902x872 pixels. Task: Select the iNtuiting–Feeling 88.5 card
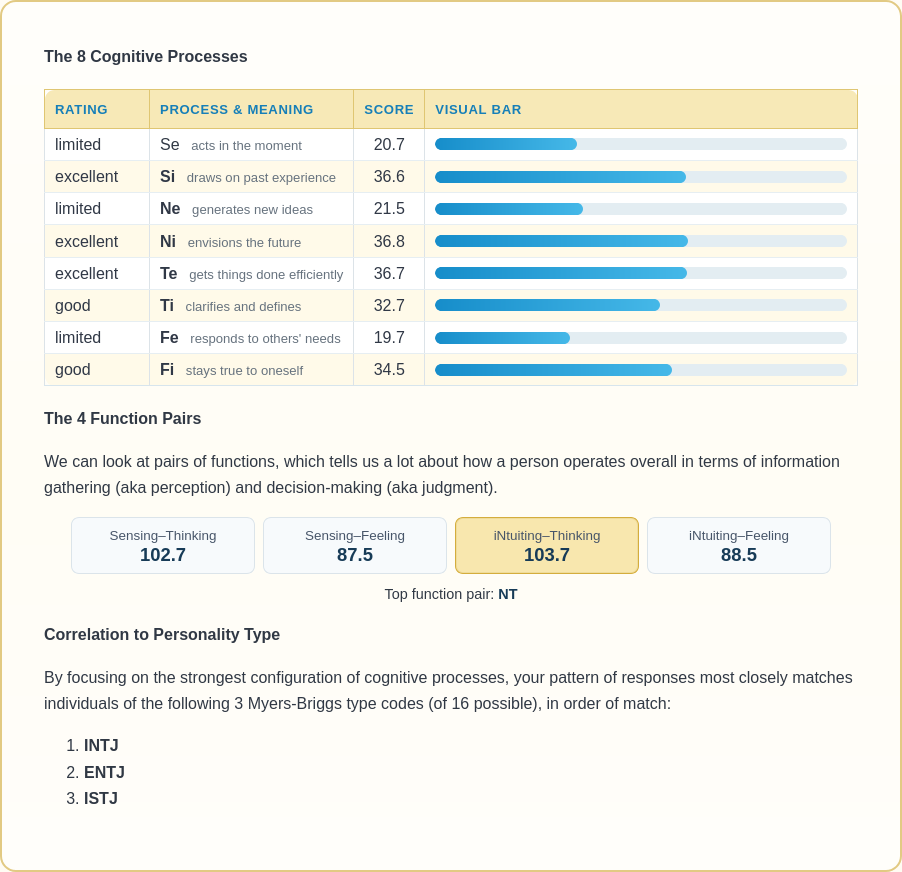coord(739,545)
